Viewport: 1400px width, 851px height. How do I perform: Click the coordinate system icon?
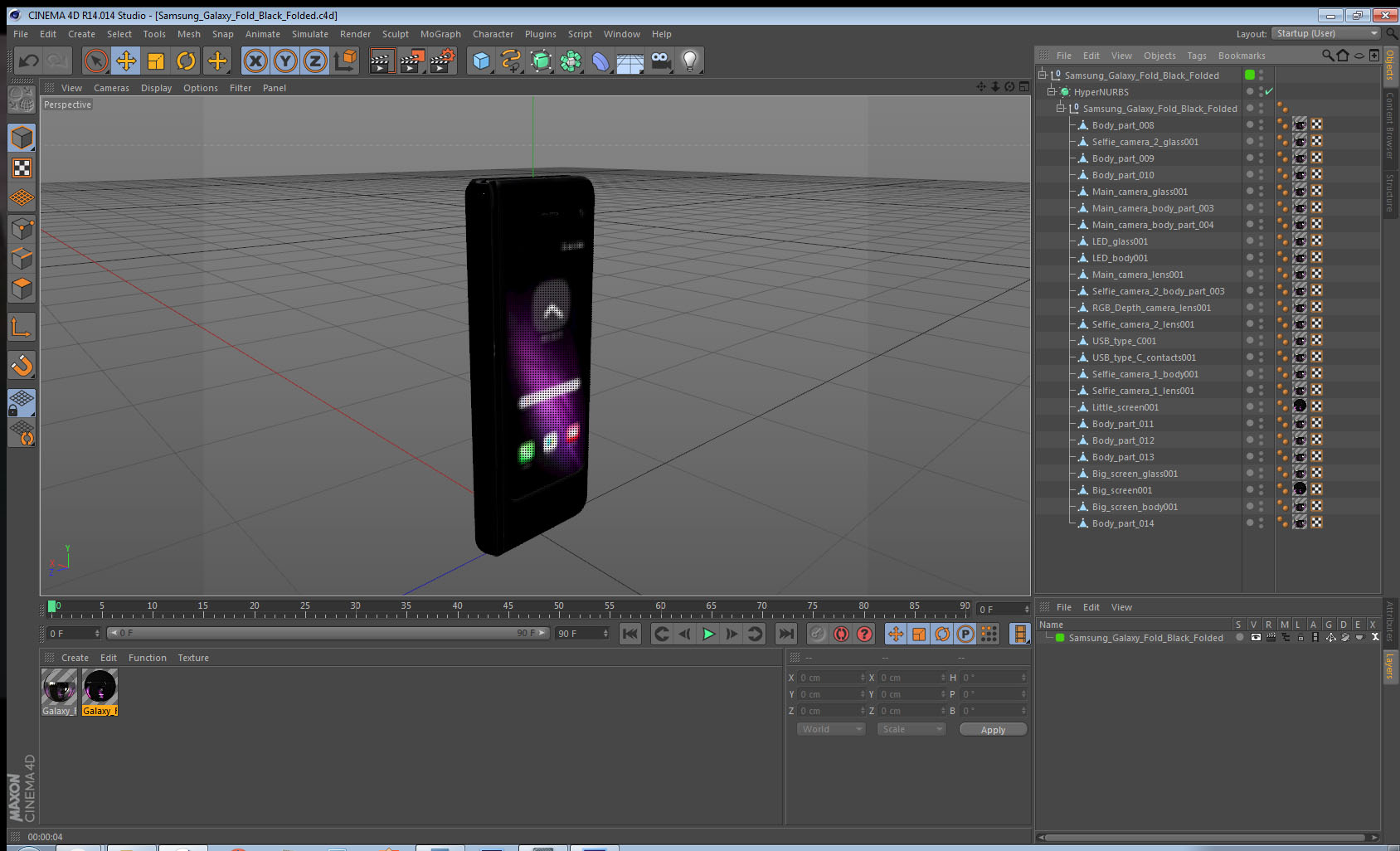(x=345, y=61)
